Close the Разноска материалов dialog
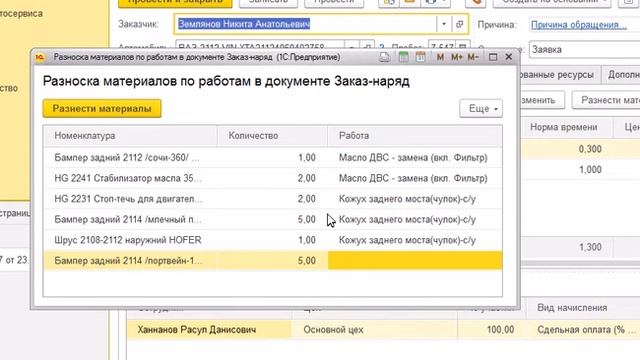This screenshot has height=360, width=640. [x=509, y=57]
